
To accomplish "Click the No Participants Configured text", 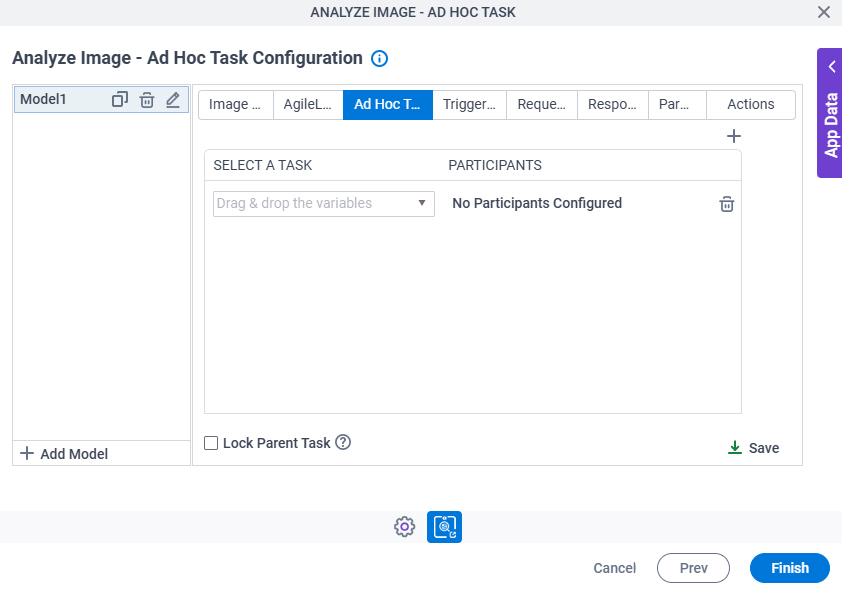I will point(537,203).
